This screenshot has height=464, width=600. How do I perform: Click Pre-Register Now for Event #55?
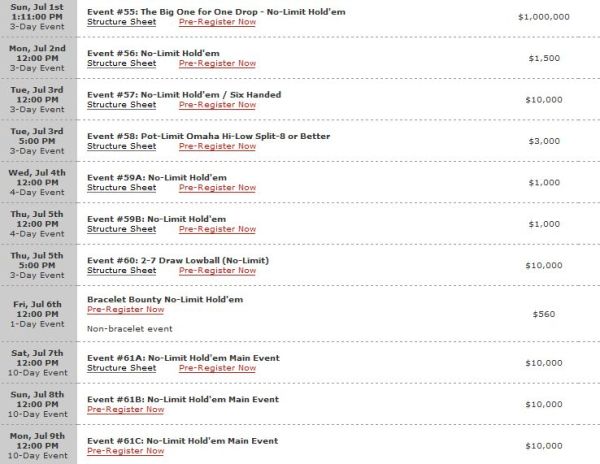click(217, 22)
